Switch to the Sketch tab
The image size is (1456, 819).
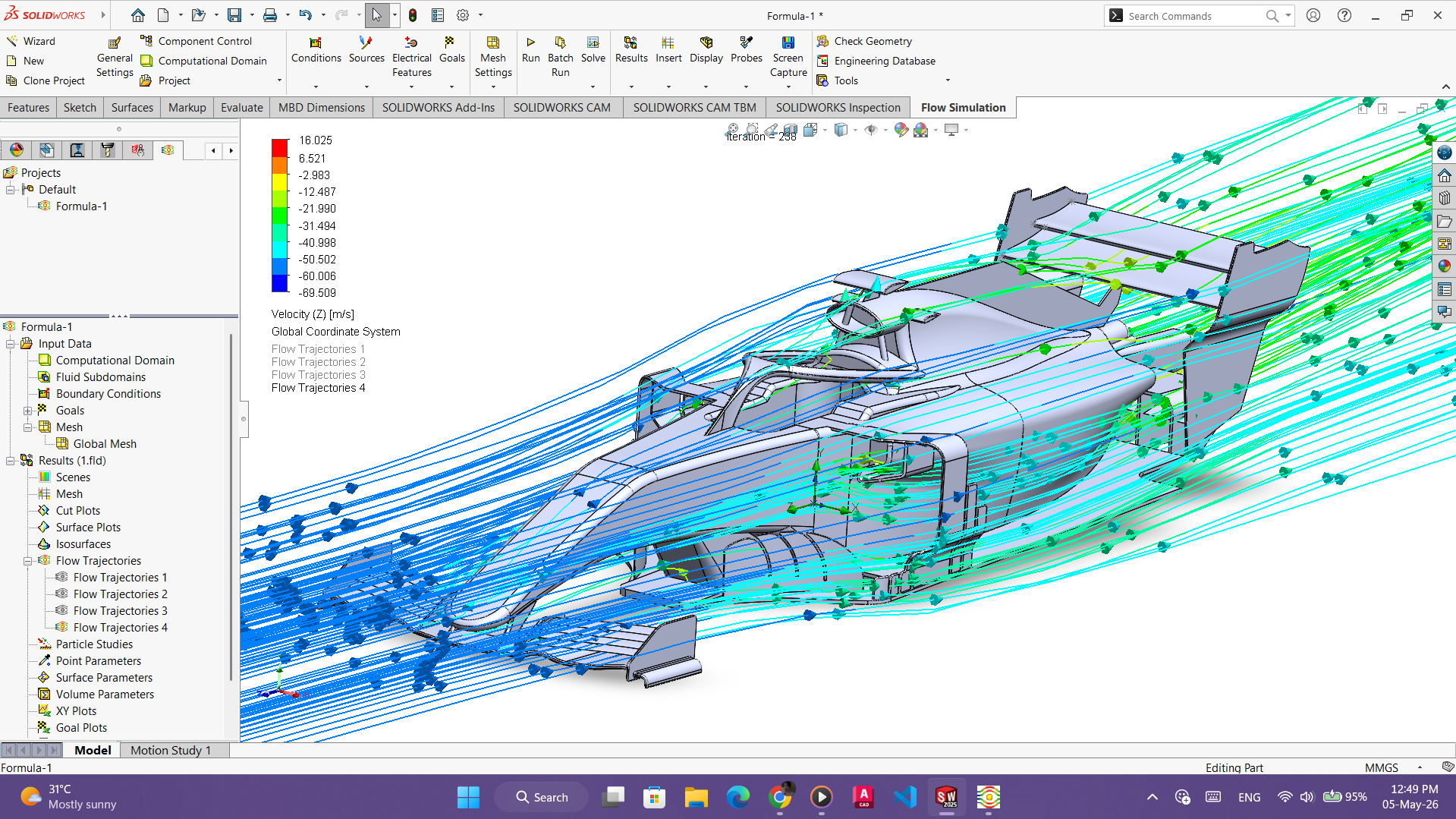(80, 108)
